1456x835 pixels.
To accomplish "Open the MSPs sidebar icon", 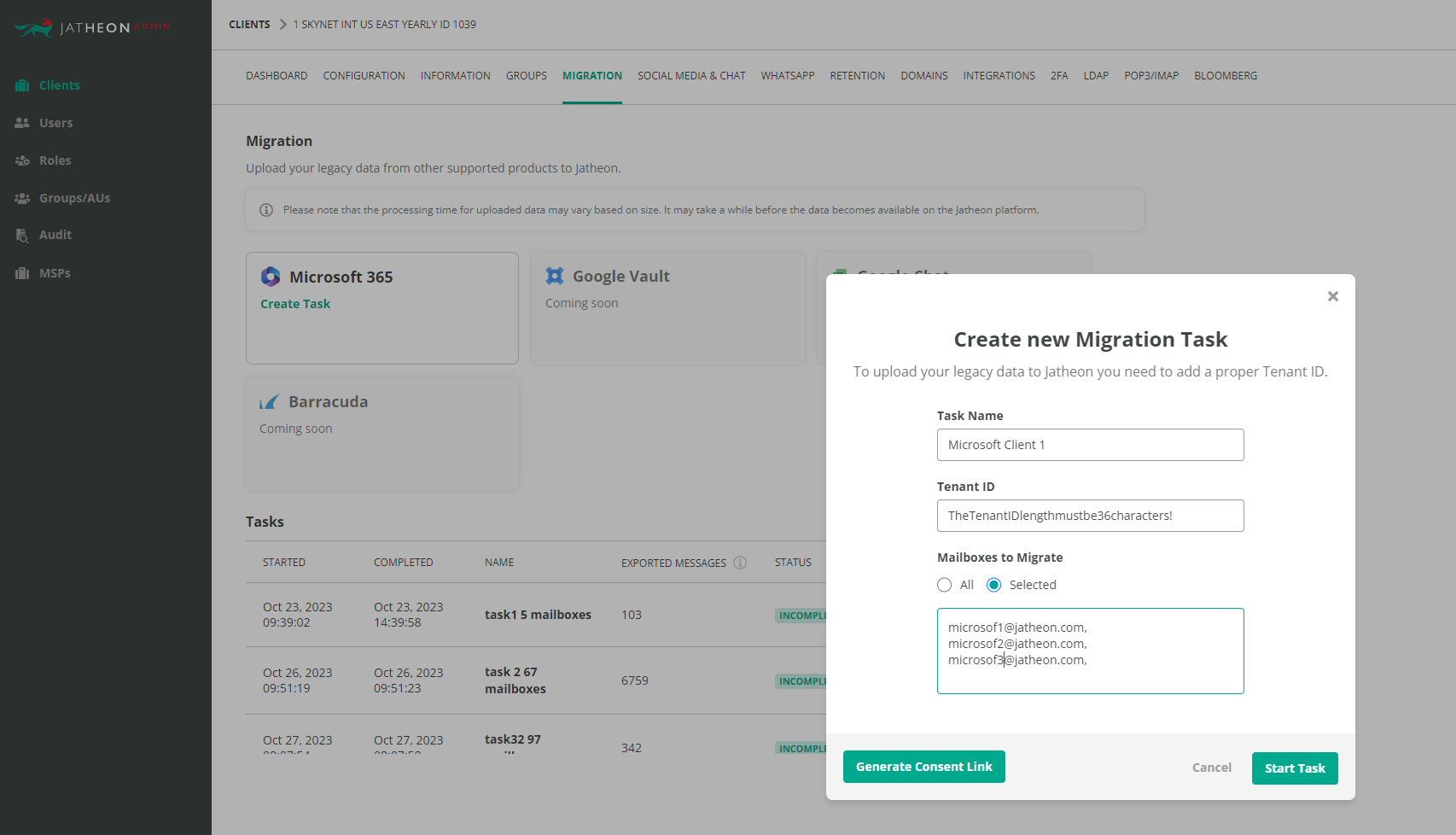I will coord(22,273).
